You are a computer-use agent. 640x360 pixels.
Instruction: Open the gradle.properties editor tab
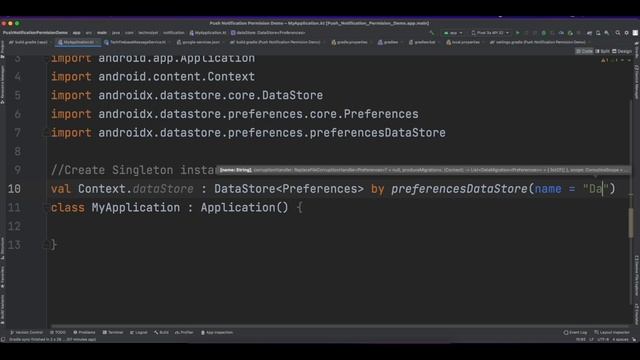click(351, 42)
